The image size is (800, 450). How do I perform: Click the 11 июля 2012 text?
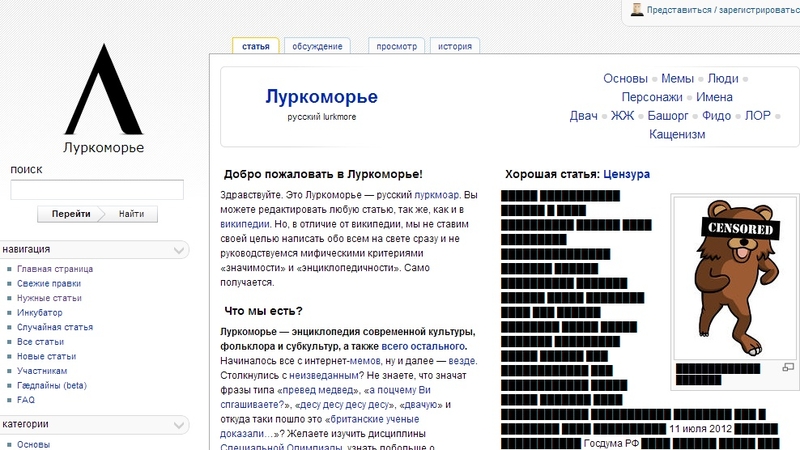click(701, 429)
